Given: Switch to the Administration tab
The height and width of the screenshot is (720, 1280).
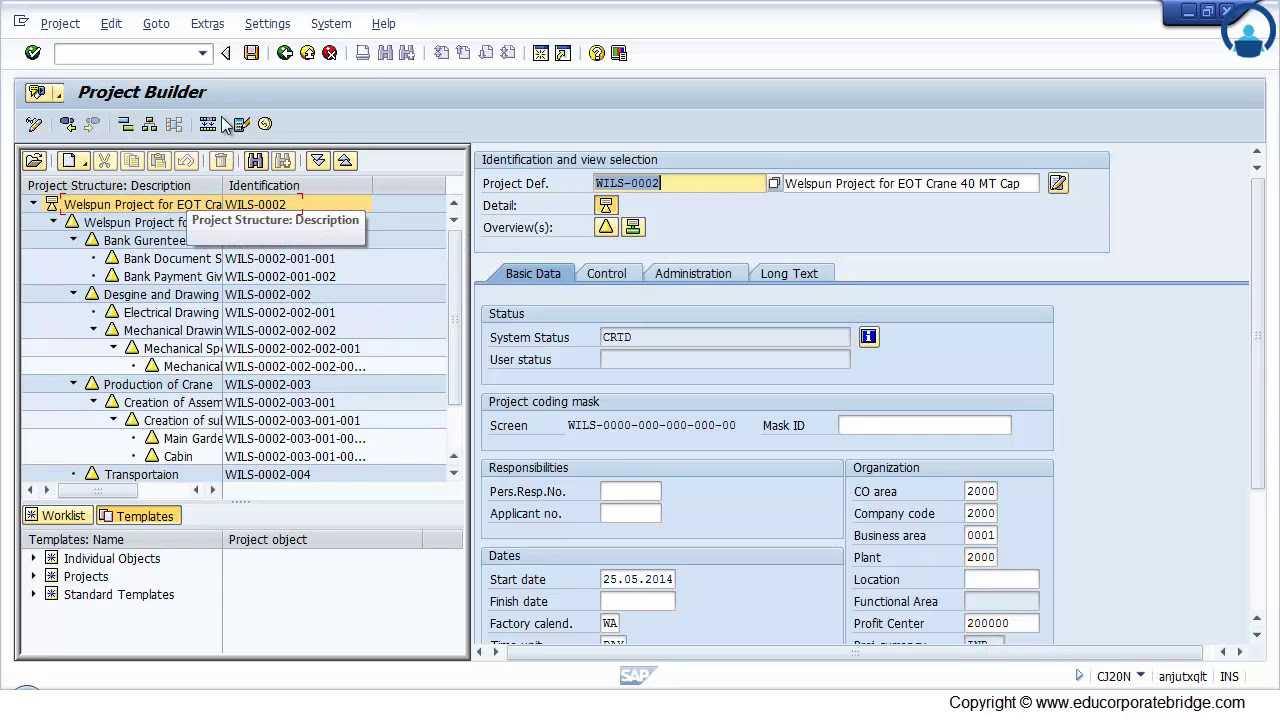Looking at the screenshot, I should click(693, 273).
